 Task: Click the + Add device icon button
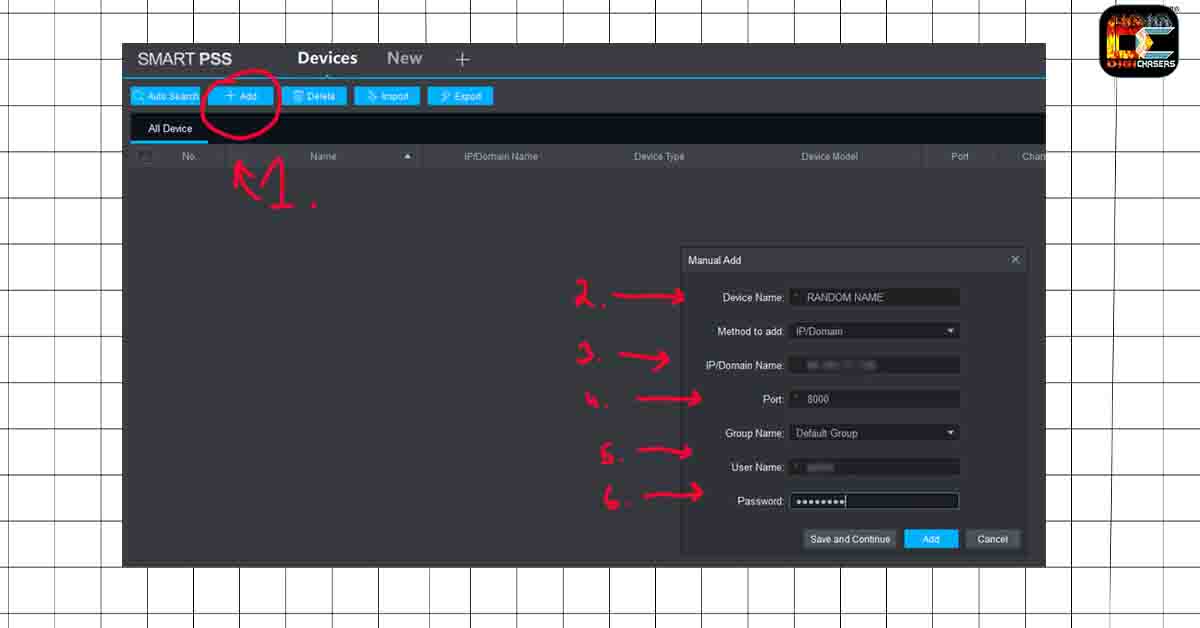point(228,96)
